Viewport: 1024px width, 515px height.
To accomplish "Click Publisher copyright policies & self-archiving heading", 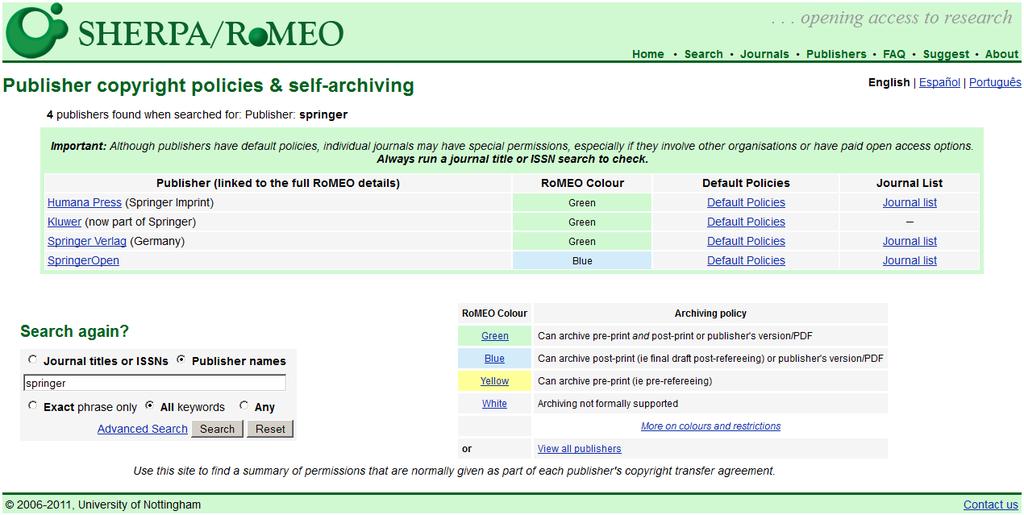I will point(208,86).
